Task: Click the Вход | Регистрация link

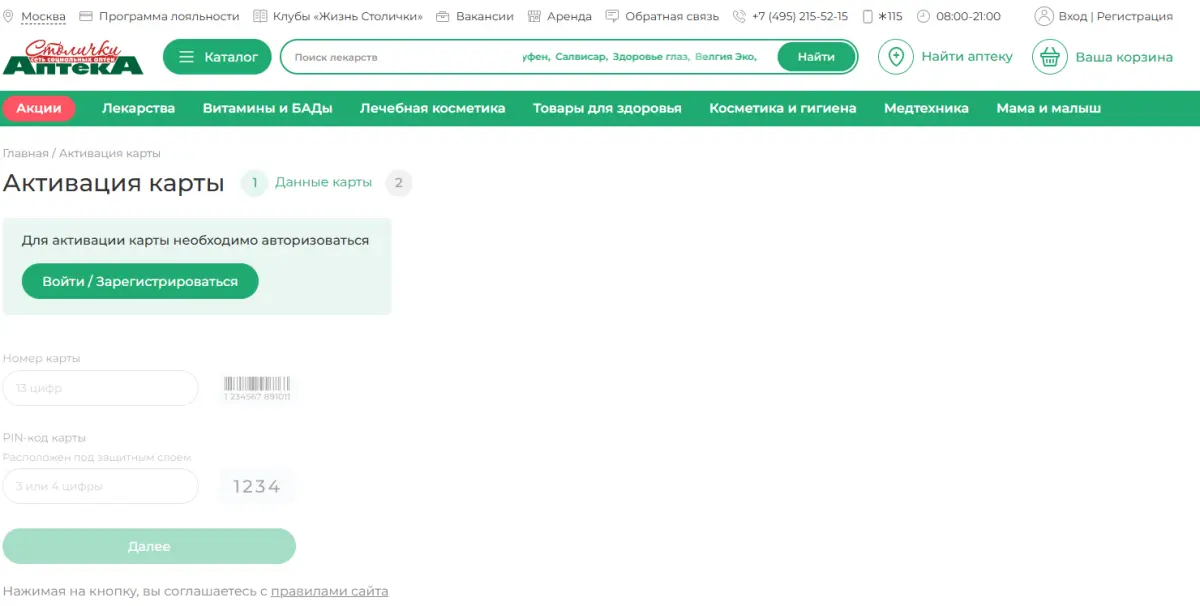Action: 1116,16
